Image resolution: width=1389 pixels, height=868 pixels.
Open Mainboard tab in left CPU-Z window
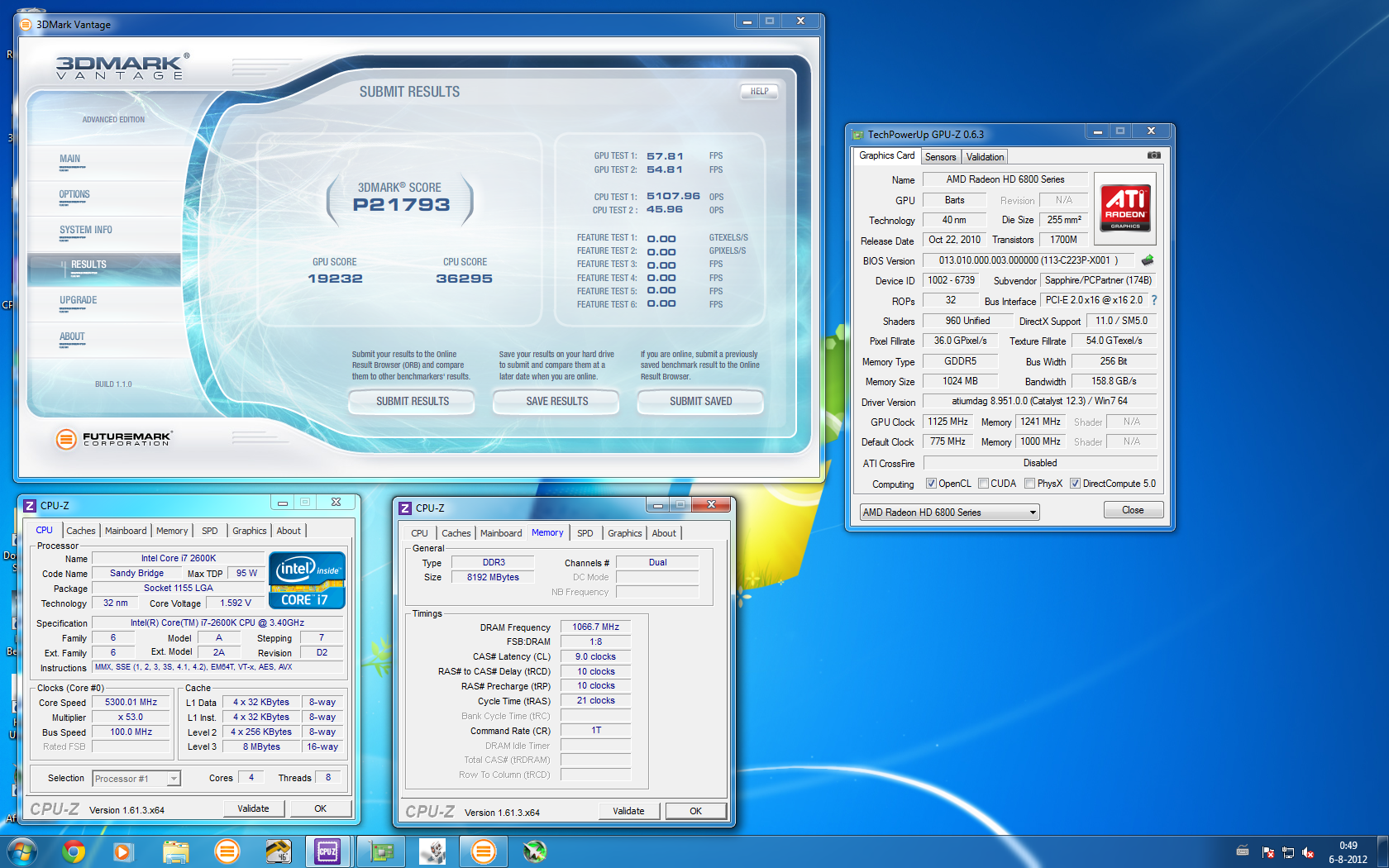point(126,531)
